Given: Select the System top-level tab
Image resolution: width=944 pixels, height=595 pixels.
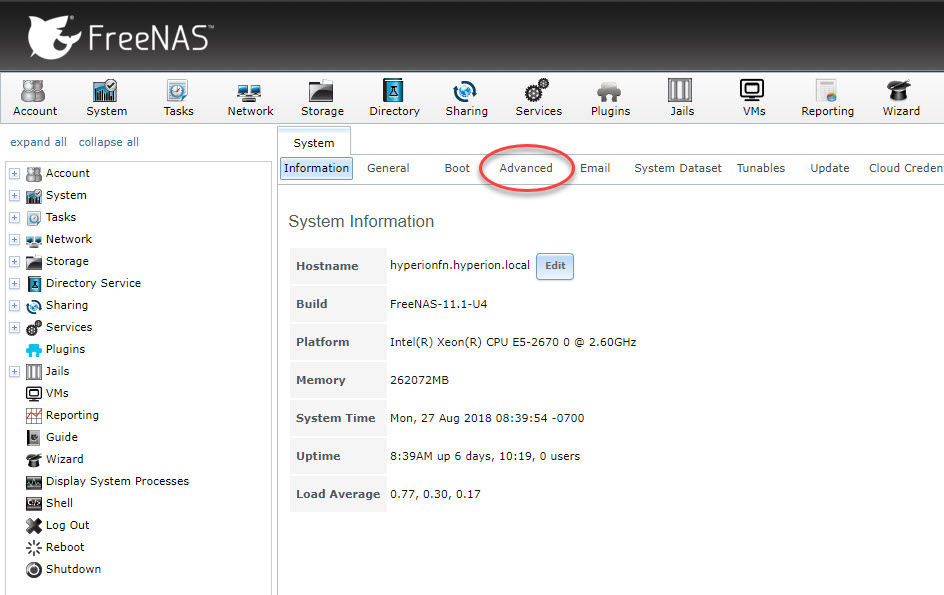Looking at the screenshot, I should 314,143.
